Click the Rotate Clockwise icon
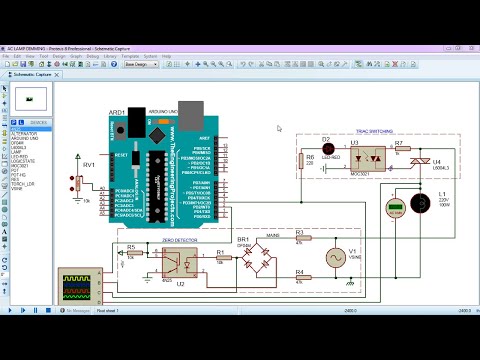Screen dimensions: 480x360 pyautogui.click(x=4, y=260)
